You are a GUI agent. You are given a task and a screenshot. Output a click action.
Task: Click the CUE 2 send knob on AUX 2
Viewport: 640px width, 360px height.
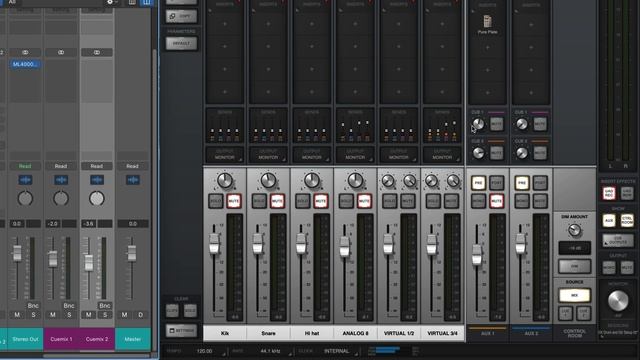522,153
